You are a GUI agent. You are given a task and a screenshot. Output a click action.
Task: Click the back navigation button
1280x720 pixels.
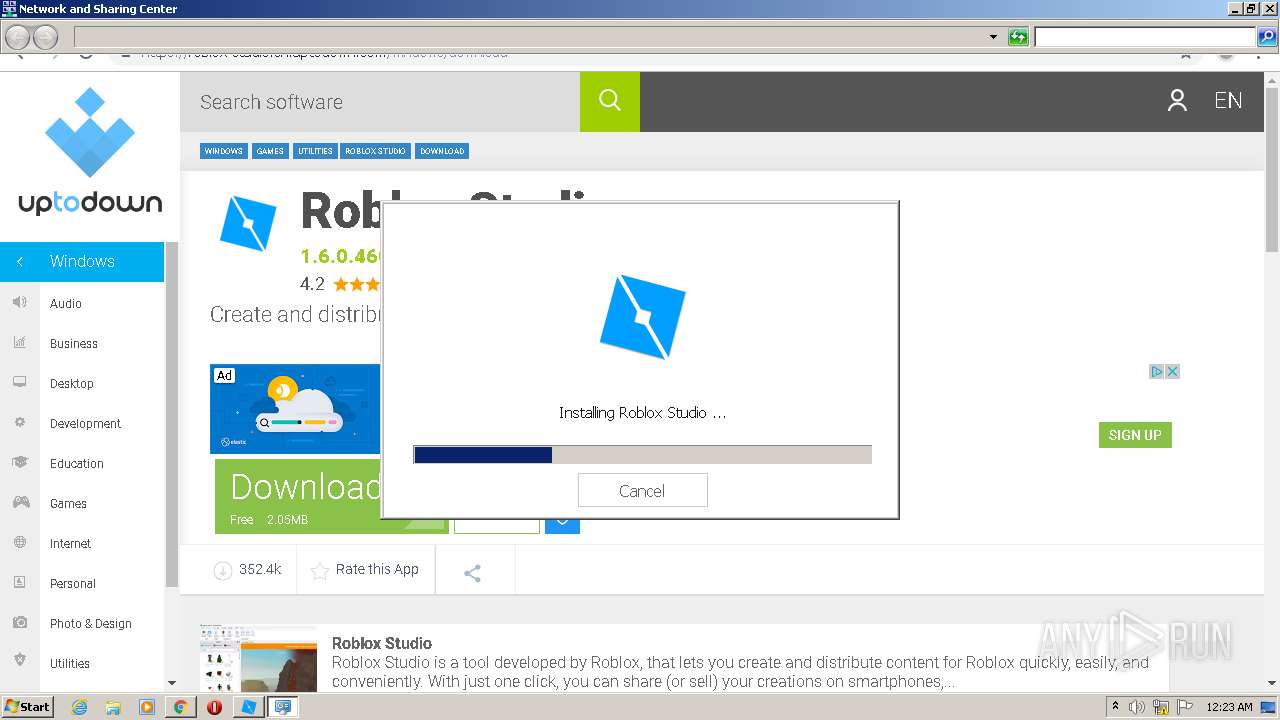pyautogui.click(x=17, y=37)
